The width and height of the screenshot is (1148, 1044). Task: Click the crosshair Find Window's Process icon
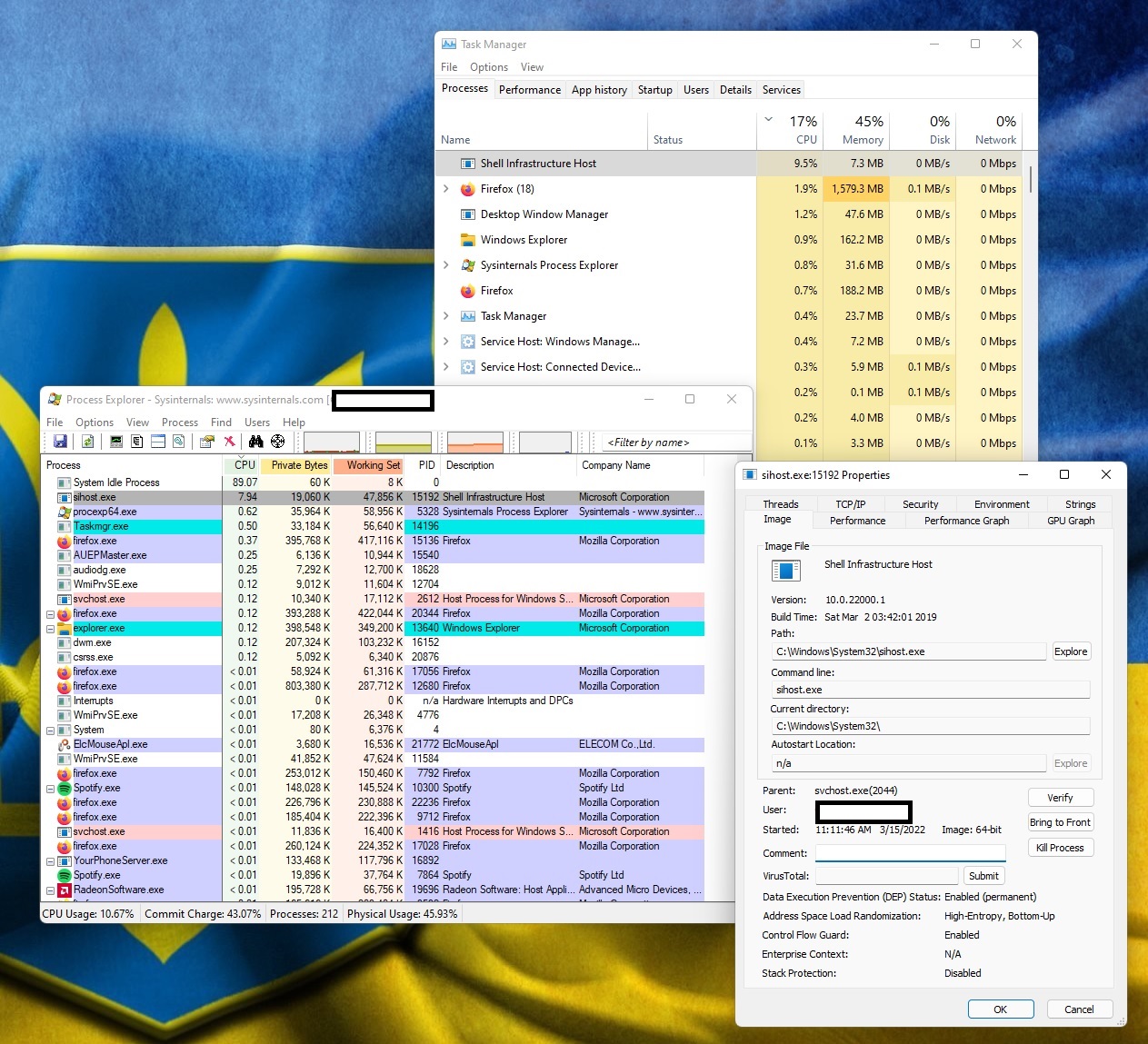coord(278,442)
